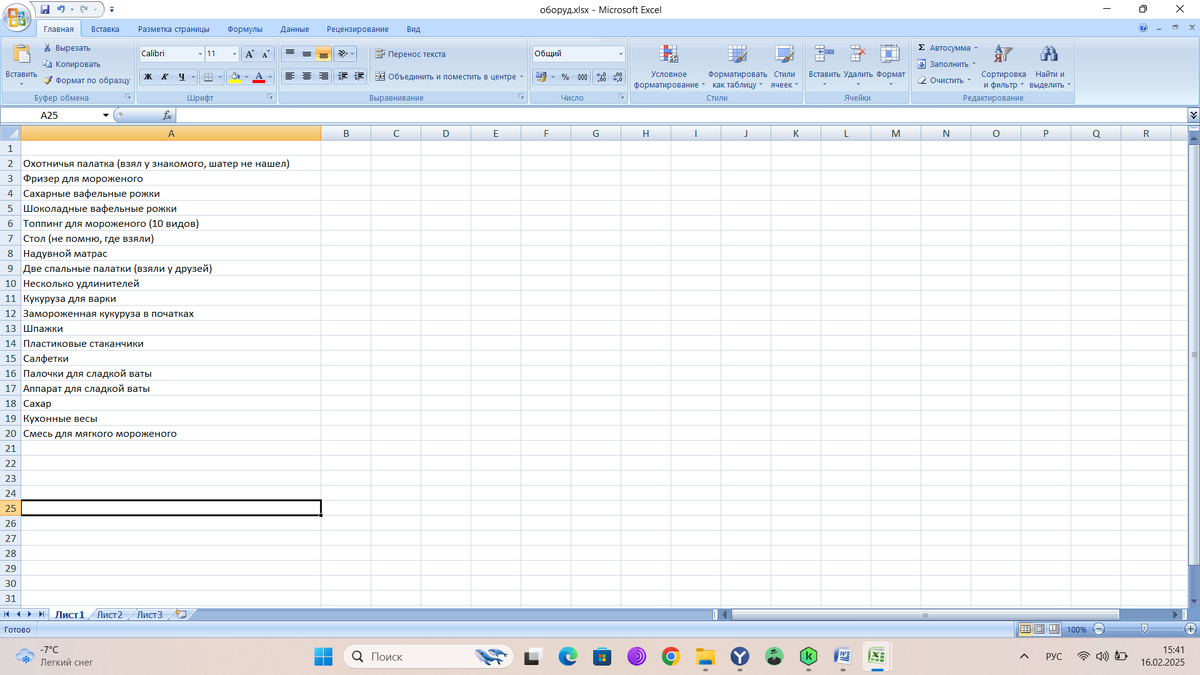Switch to the Разметка страницы tab
This screenshot has height=675, width=1200.
[173, 29]
